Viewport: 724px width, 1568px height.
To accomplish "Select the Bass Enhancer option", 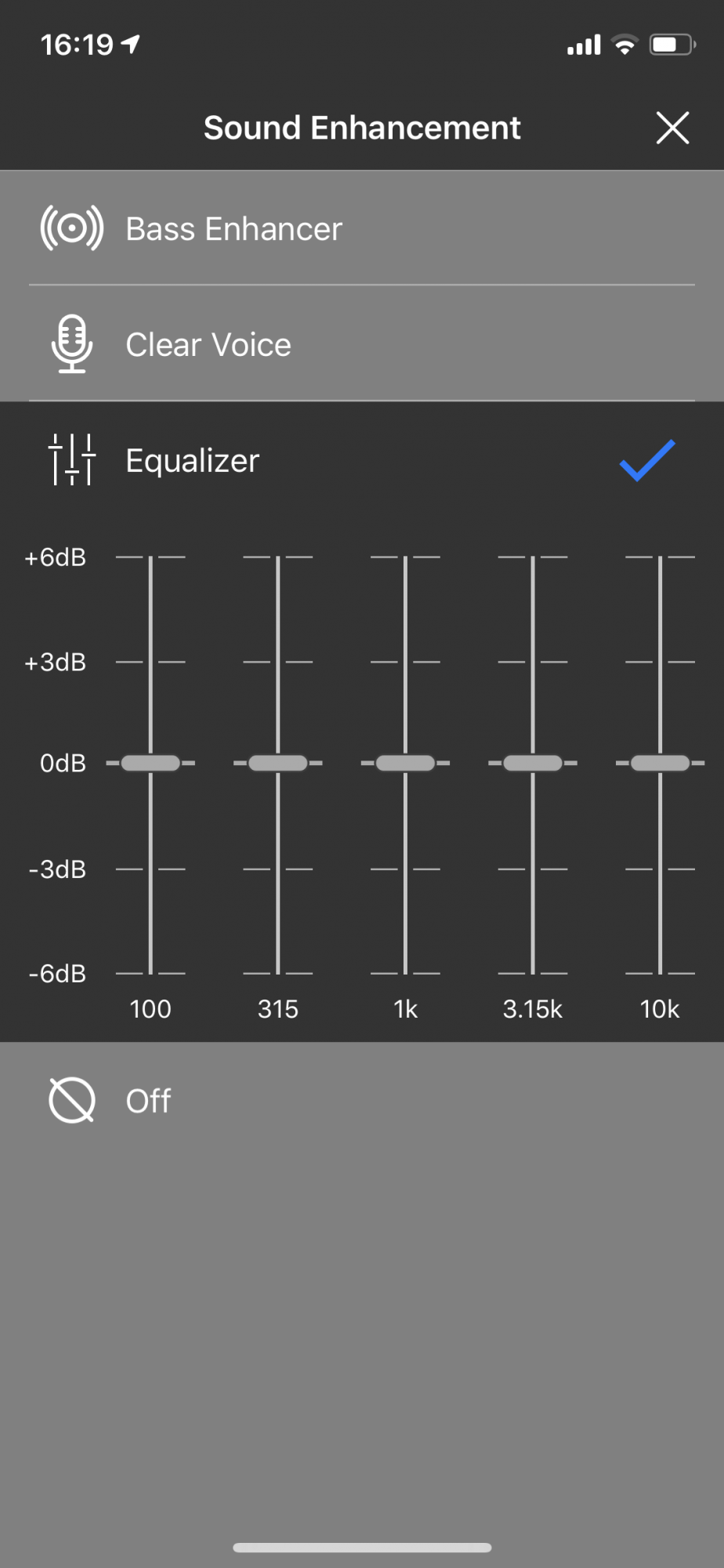I will pos(233,229).
